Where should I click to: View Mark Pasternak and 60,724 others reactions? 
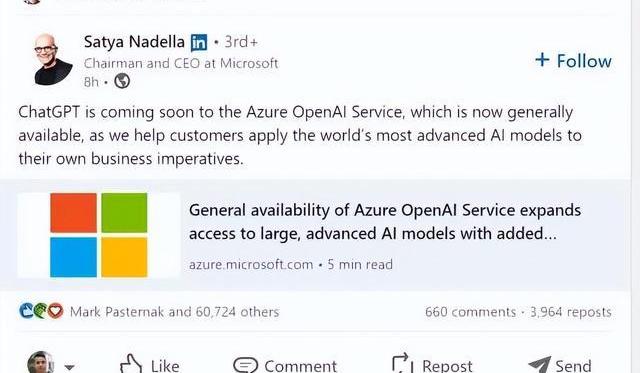tap(175, 312)
